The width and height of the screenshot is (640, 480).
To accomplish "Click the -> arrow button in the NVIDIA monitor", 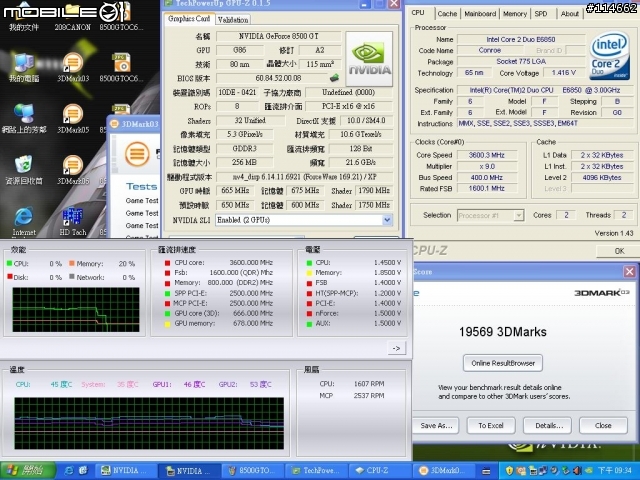I will pyautogui.click(x=396, y=348).
